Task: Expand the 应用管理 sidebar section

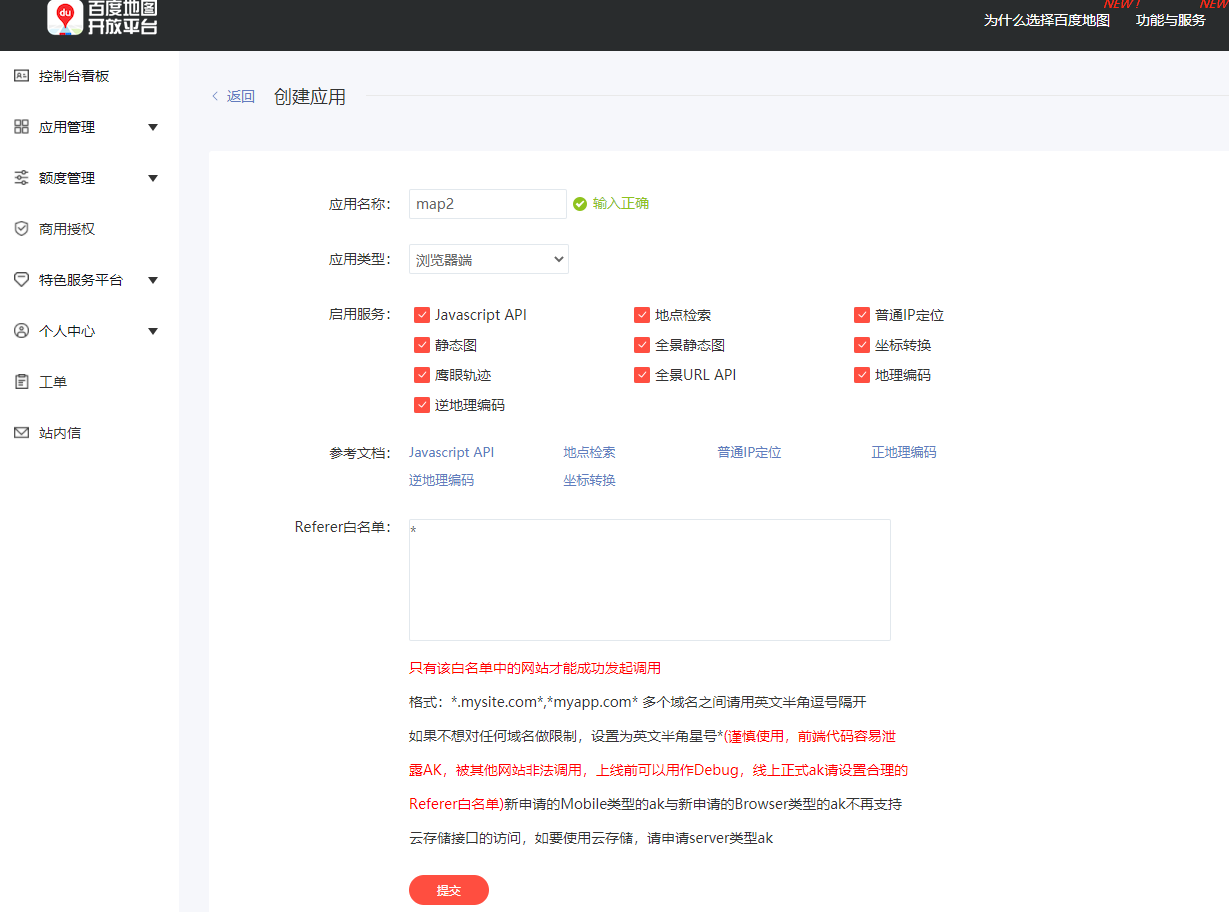Action: tap(152, 127)
